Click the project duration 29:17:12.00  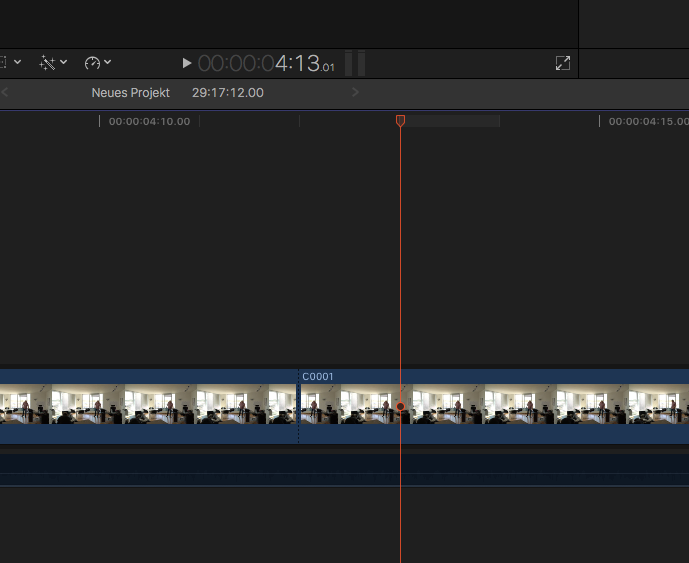[x=227, y=93]
